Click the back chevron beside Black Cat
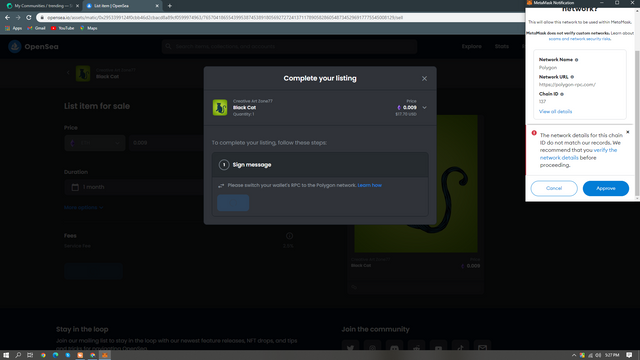 pyautogui.click(x=68, y=73)
